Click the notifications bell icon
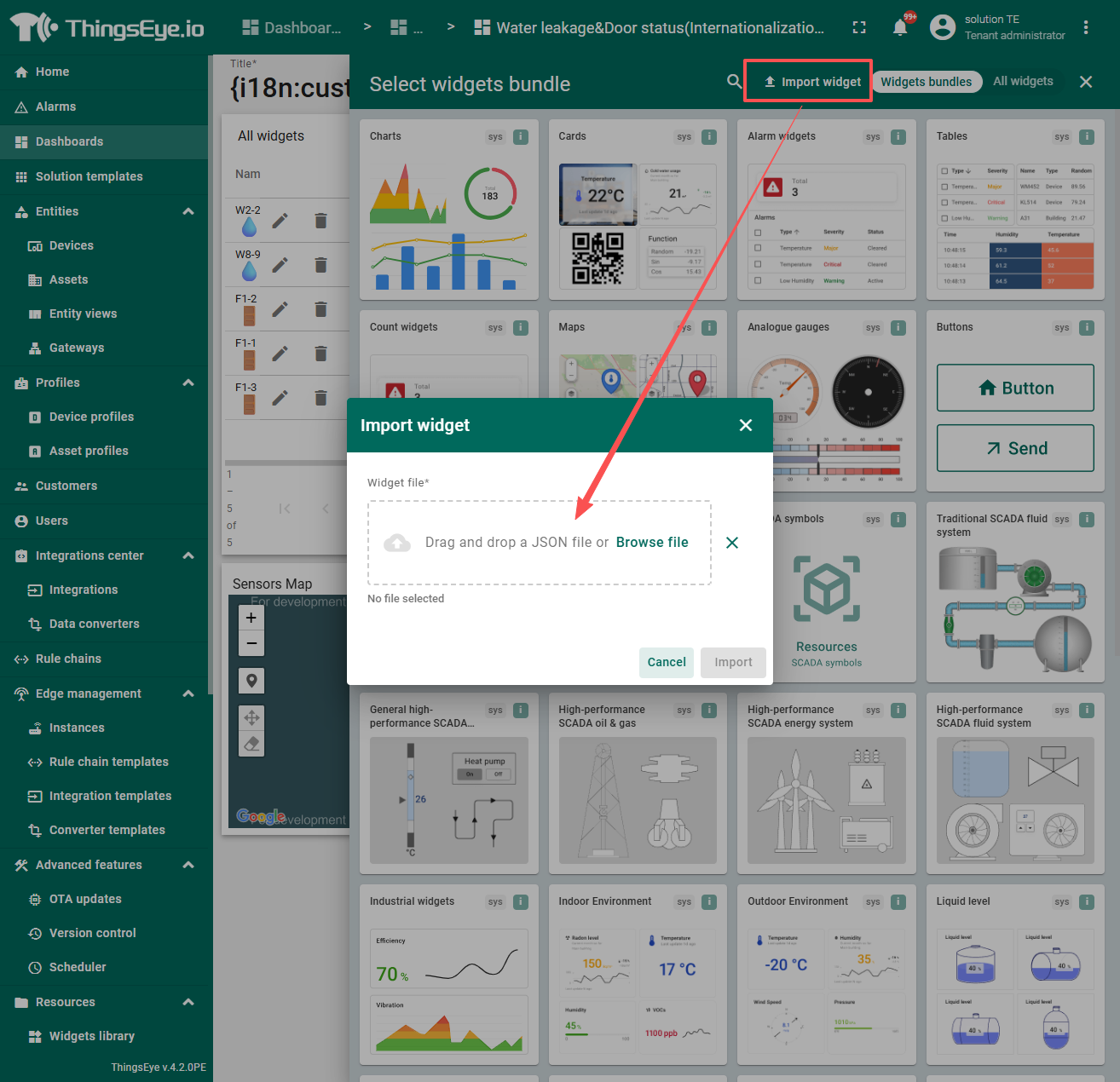Image resolution: width=1120 pixels, height=1082 pixels. [899, 28]
